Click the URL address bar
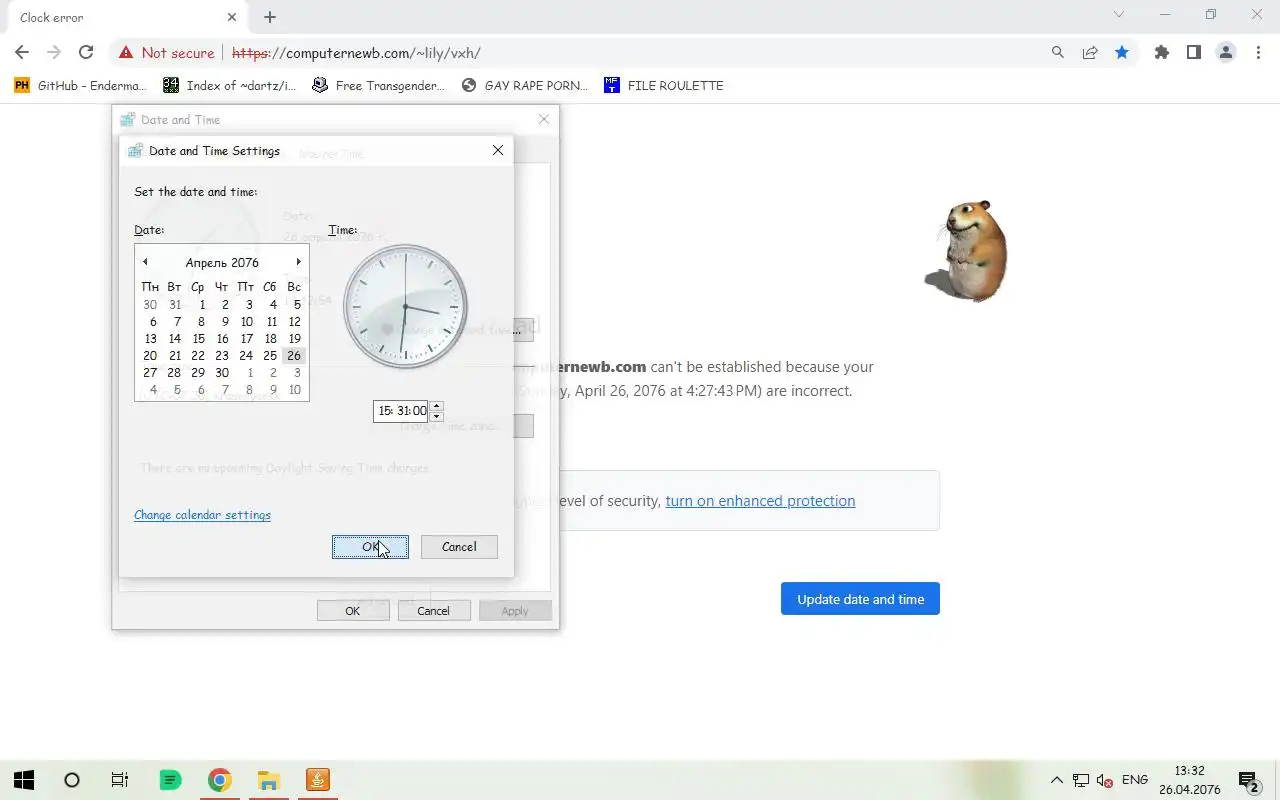The width and height of the screenshot is (1280, 800). (640, 53)
